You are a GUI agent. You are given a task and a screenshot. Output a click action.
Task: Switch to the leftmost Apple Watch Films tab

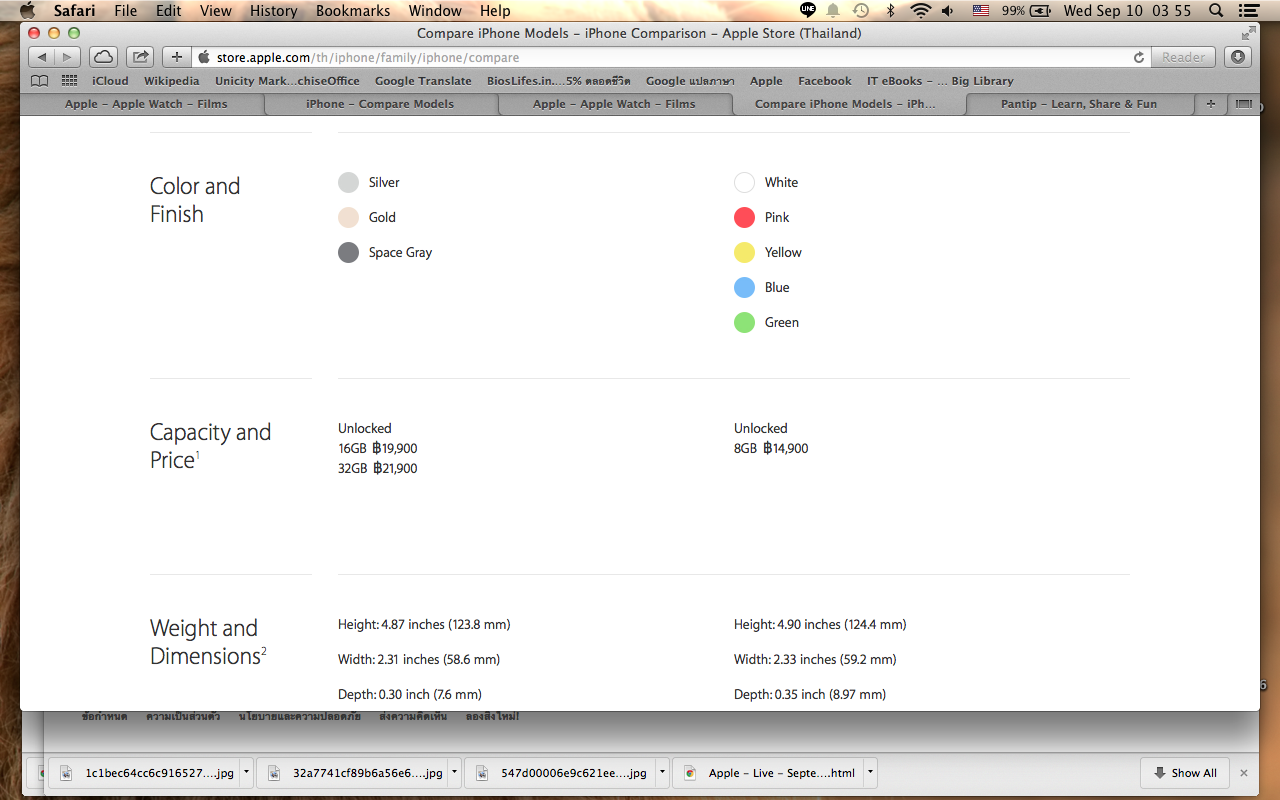(146, 104)
